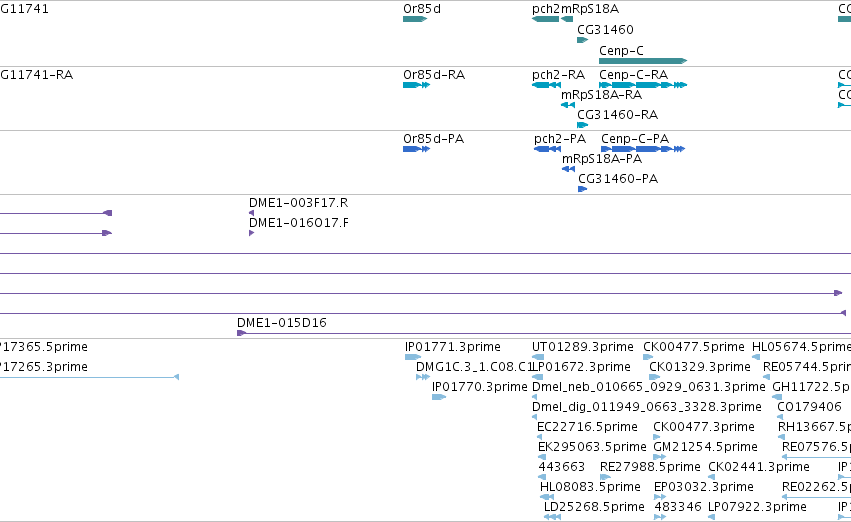This screenshot has height=522, width=851.
Task: Click the Or85d gene label
Action: (422, 9)
